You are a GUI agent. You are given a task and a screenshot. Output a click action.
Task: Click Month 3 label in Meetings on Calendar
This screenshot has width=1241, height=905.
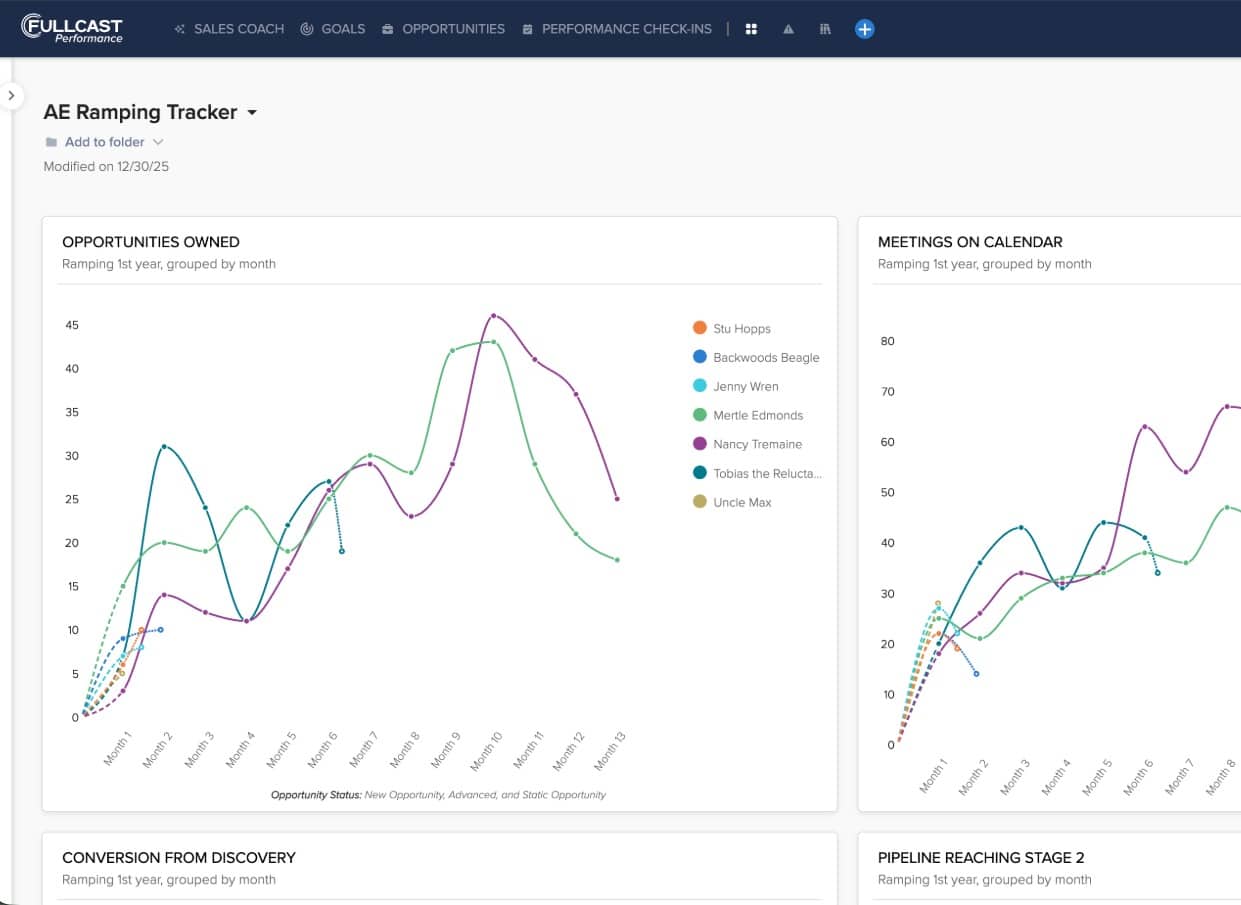[x=1014, y=776]
